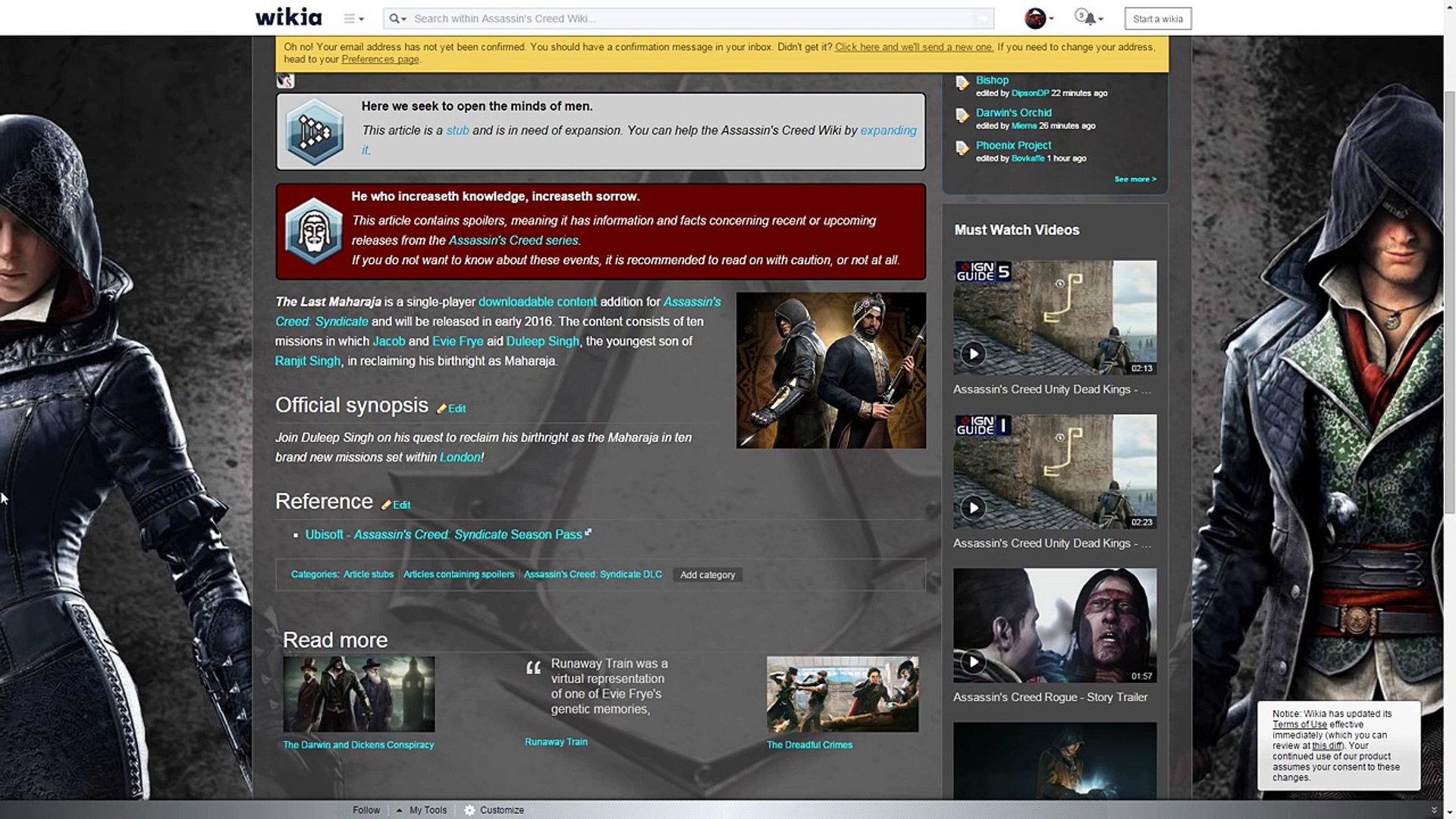Play the first Dead Kings guide video
Viewport: 1456px width, 819px height.
point(973,353)
